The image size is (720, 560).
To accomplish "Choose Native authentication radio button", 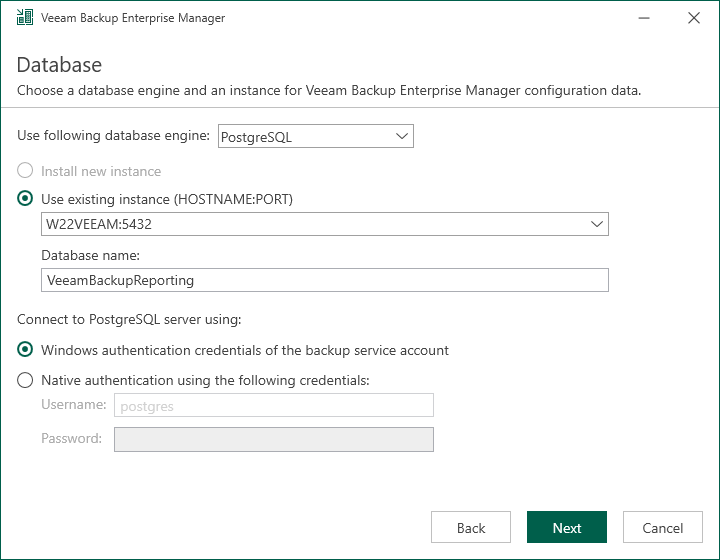I will [x=25, y=380].
